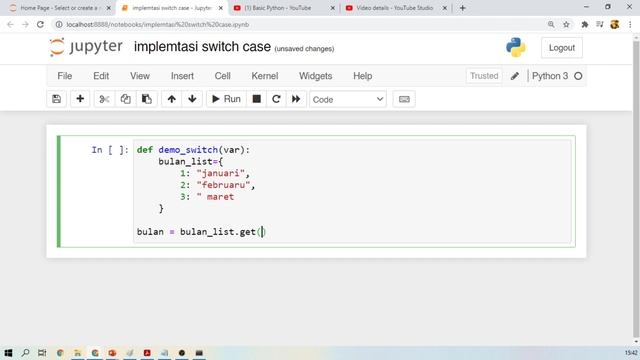Open the Insert menu
Viewport: 640px width, 360px height.
(182, 76)
